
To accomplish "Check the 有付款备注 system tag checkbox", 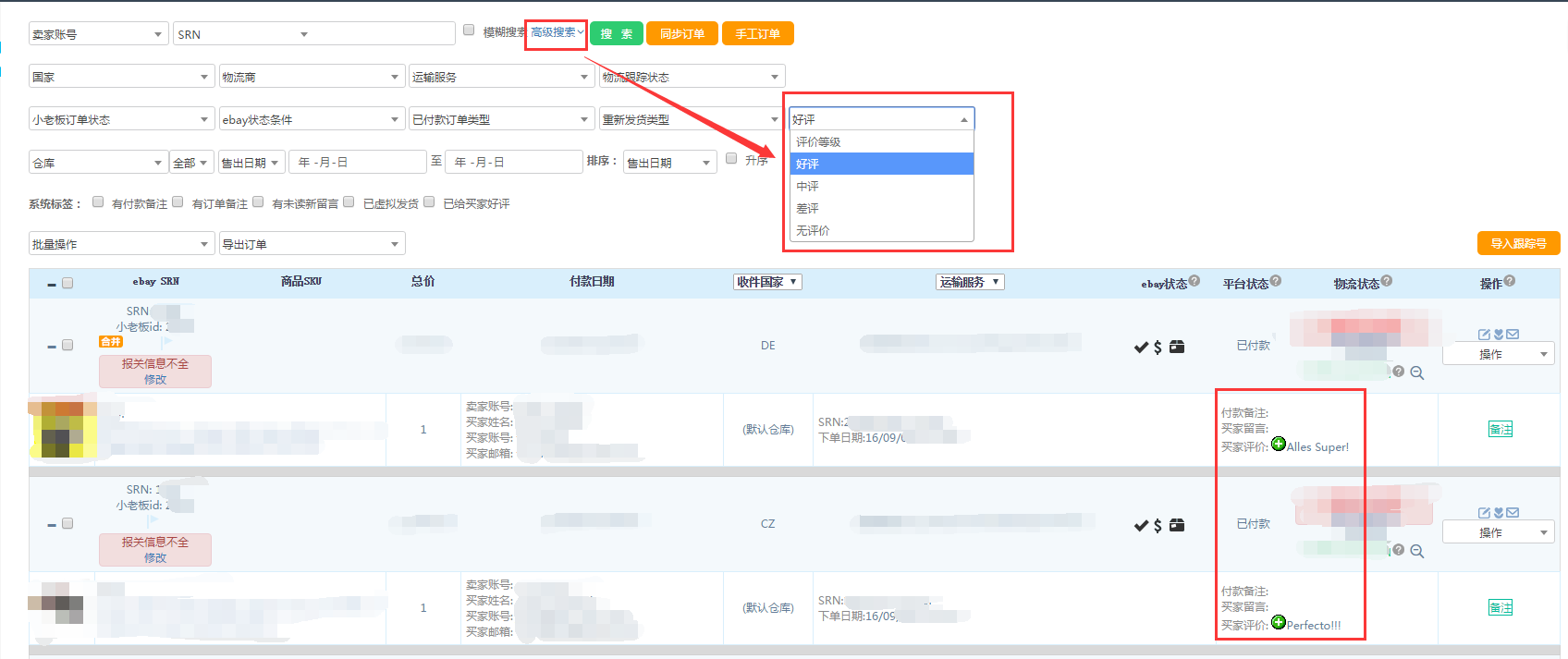I will pyautogui.click(x=98, y=201).
